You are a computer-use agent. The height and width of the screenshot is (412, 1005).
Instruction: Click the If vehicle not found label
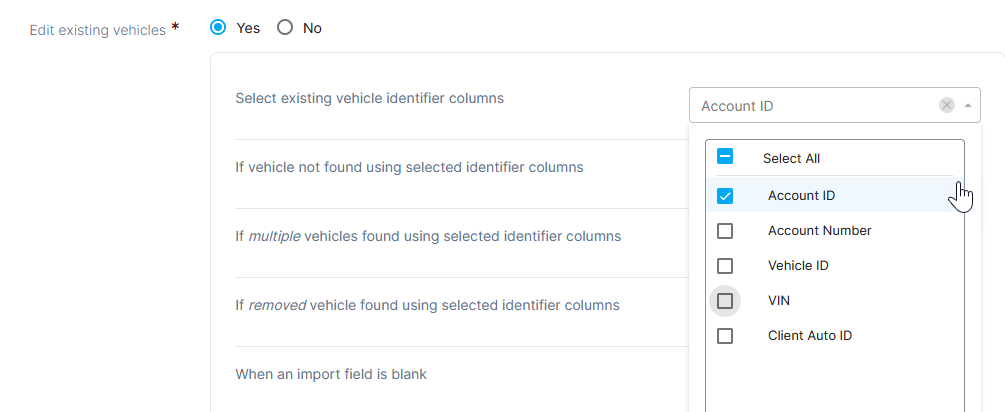point(408,167)
